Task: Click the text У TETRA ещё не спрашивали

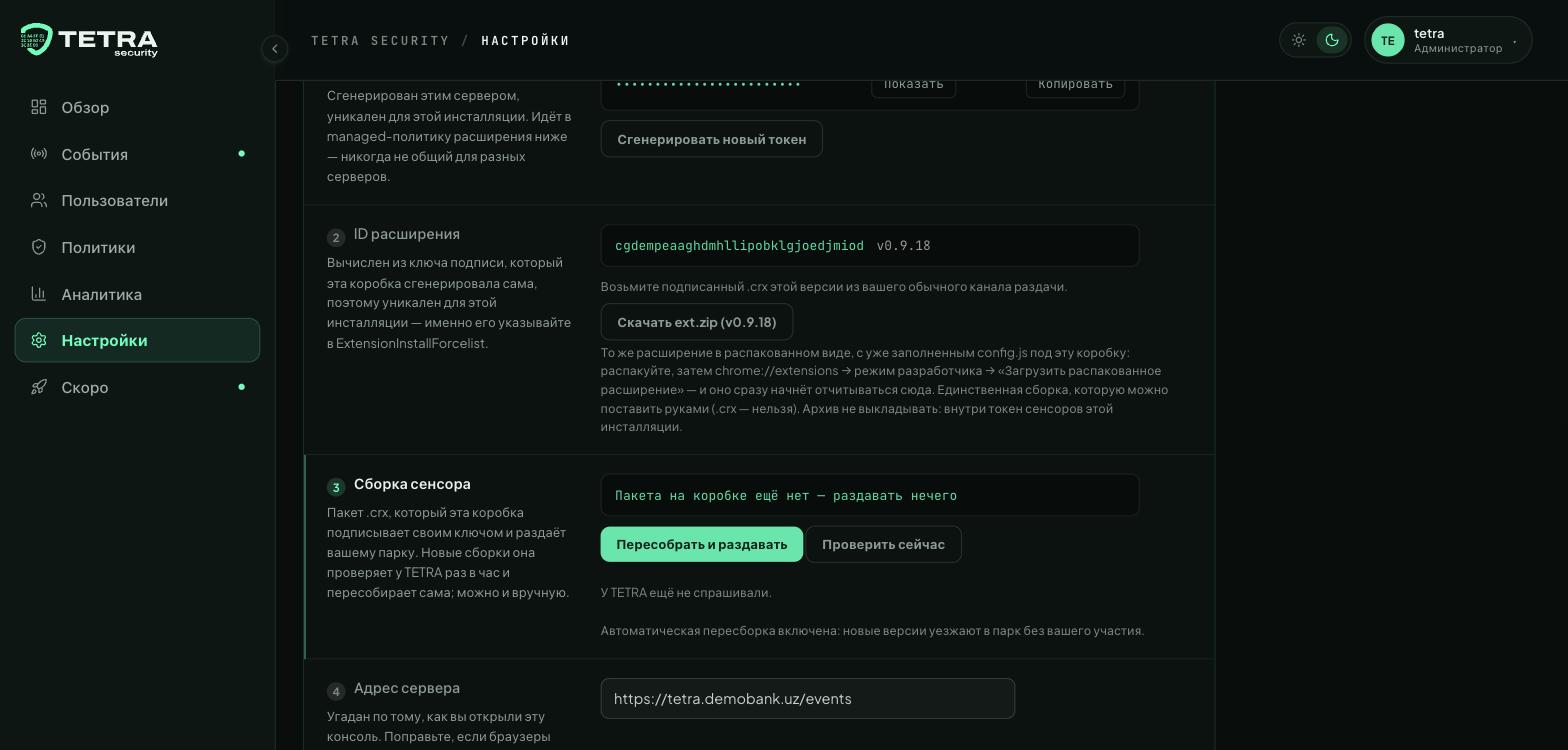Action: tap(686, 593)
